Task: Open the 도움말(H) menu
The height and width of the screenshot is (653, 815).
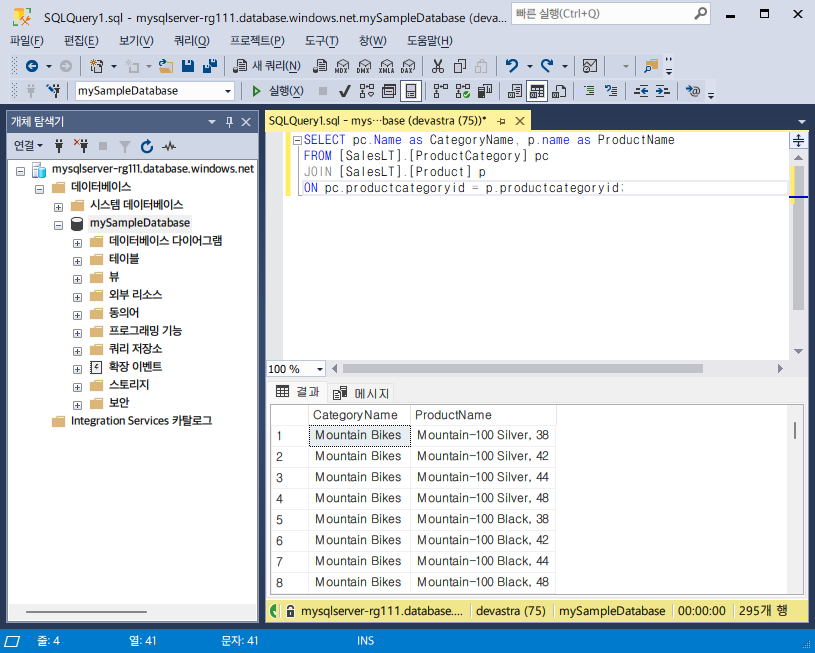Action: 429,41
